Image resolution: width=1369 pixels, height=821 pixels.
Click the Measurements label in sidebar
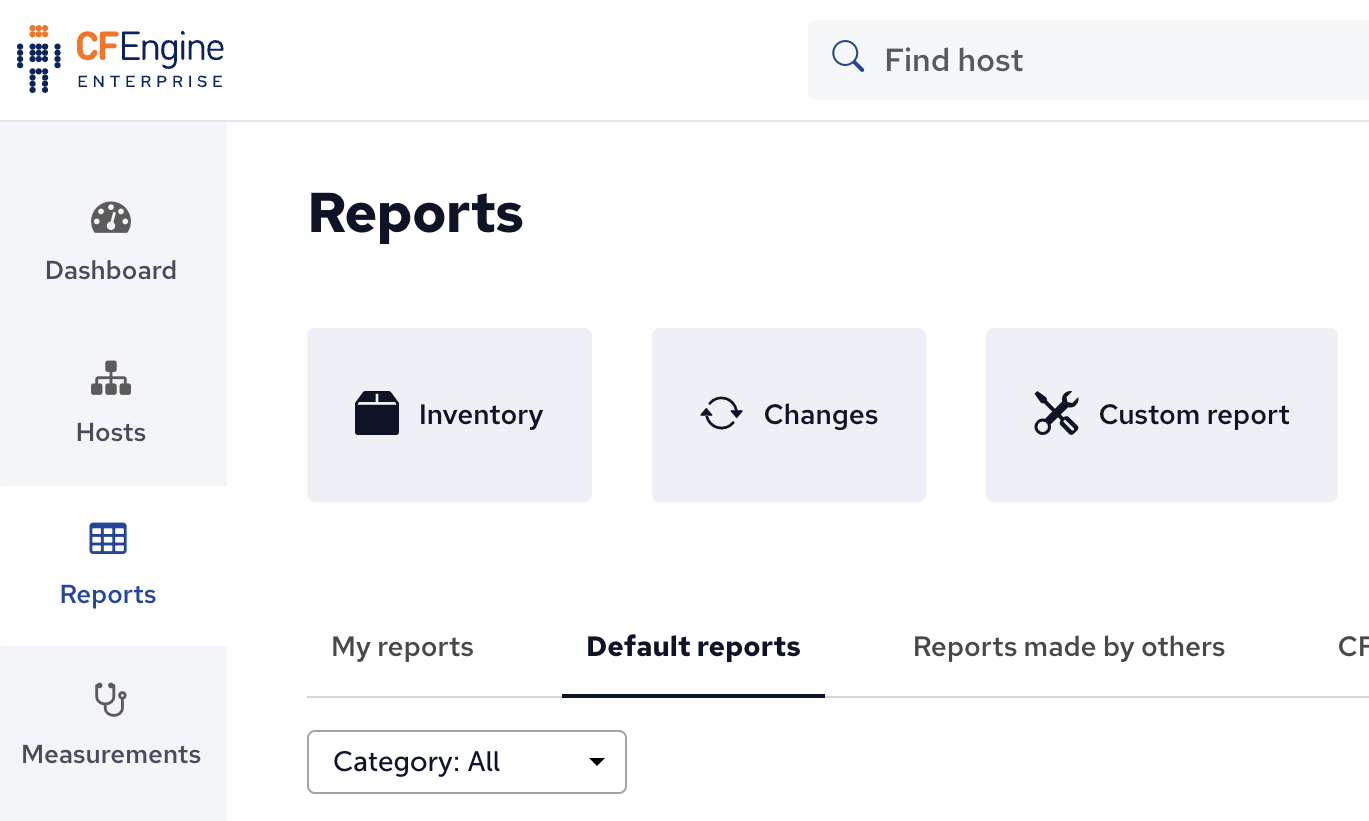[x=111, y=754]
